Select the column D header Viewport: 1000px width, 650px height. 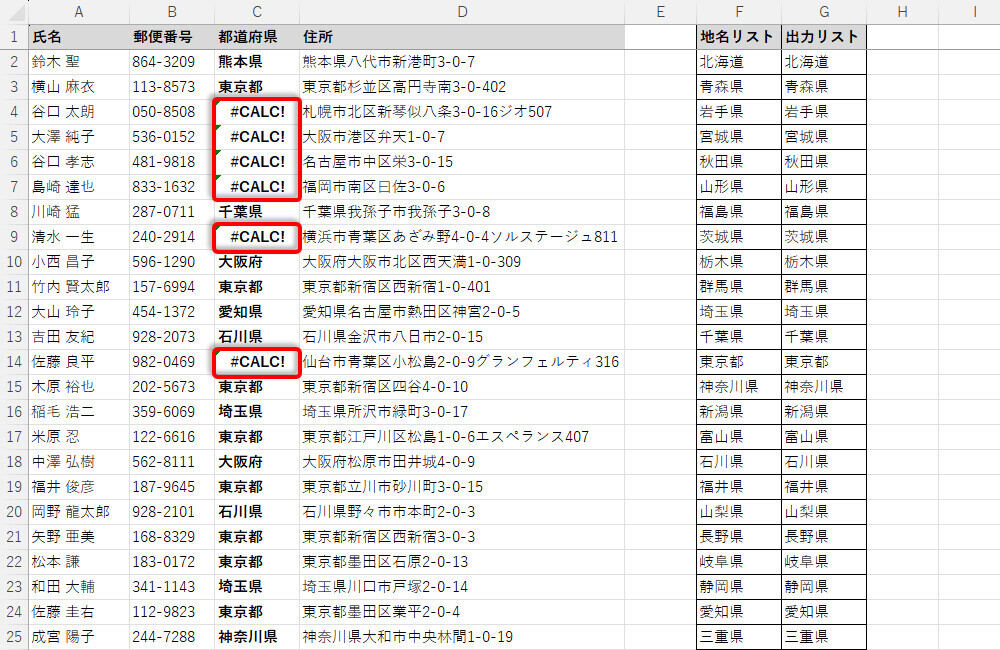pos(462,11)
